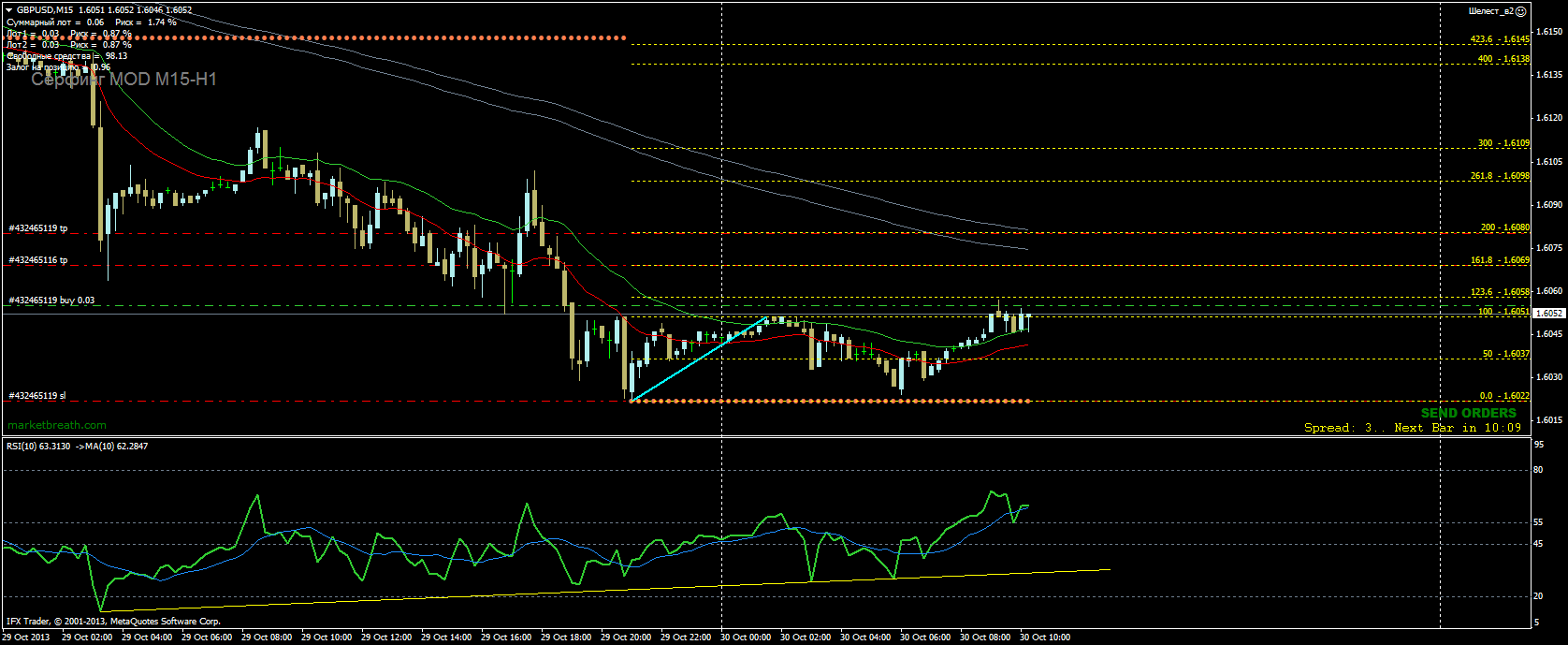
Task: Click the 1.6015 price scale value
Action: 1549,420
